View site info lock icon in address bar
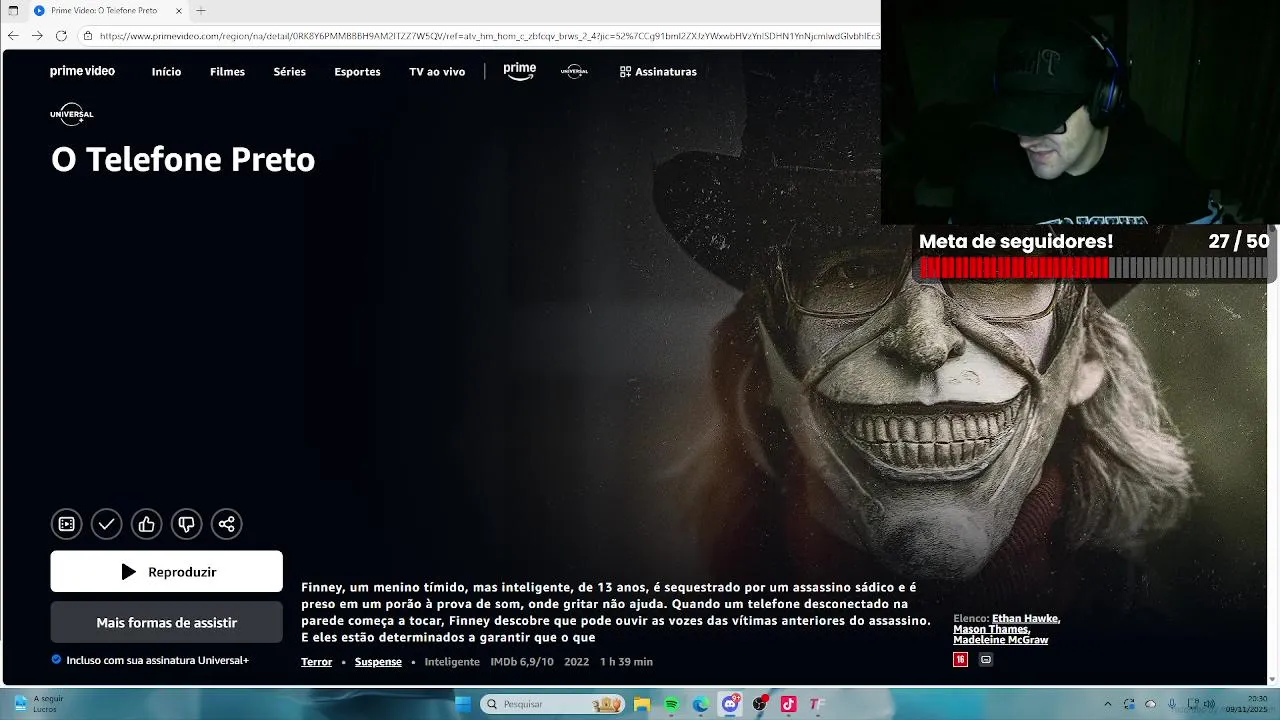 (x=88, y=36)
